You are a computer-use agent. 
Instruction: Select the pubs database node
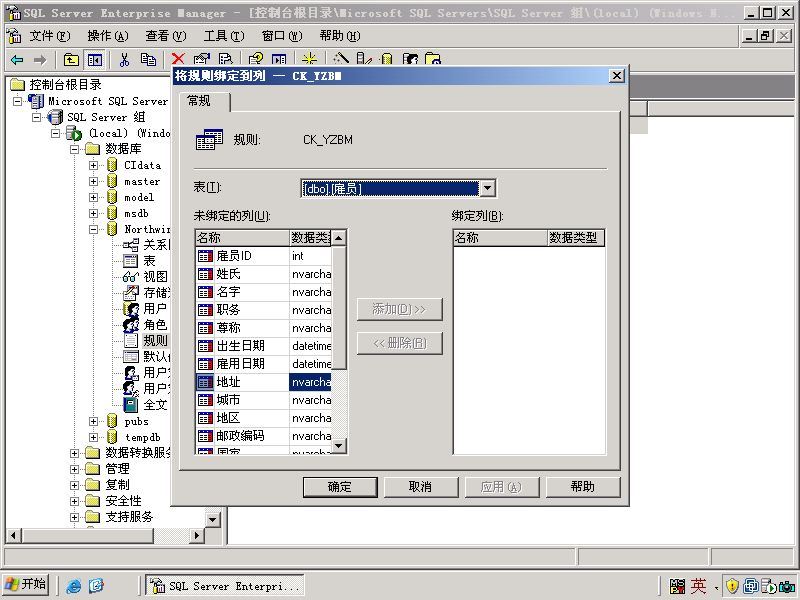[136, 421]
